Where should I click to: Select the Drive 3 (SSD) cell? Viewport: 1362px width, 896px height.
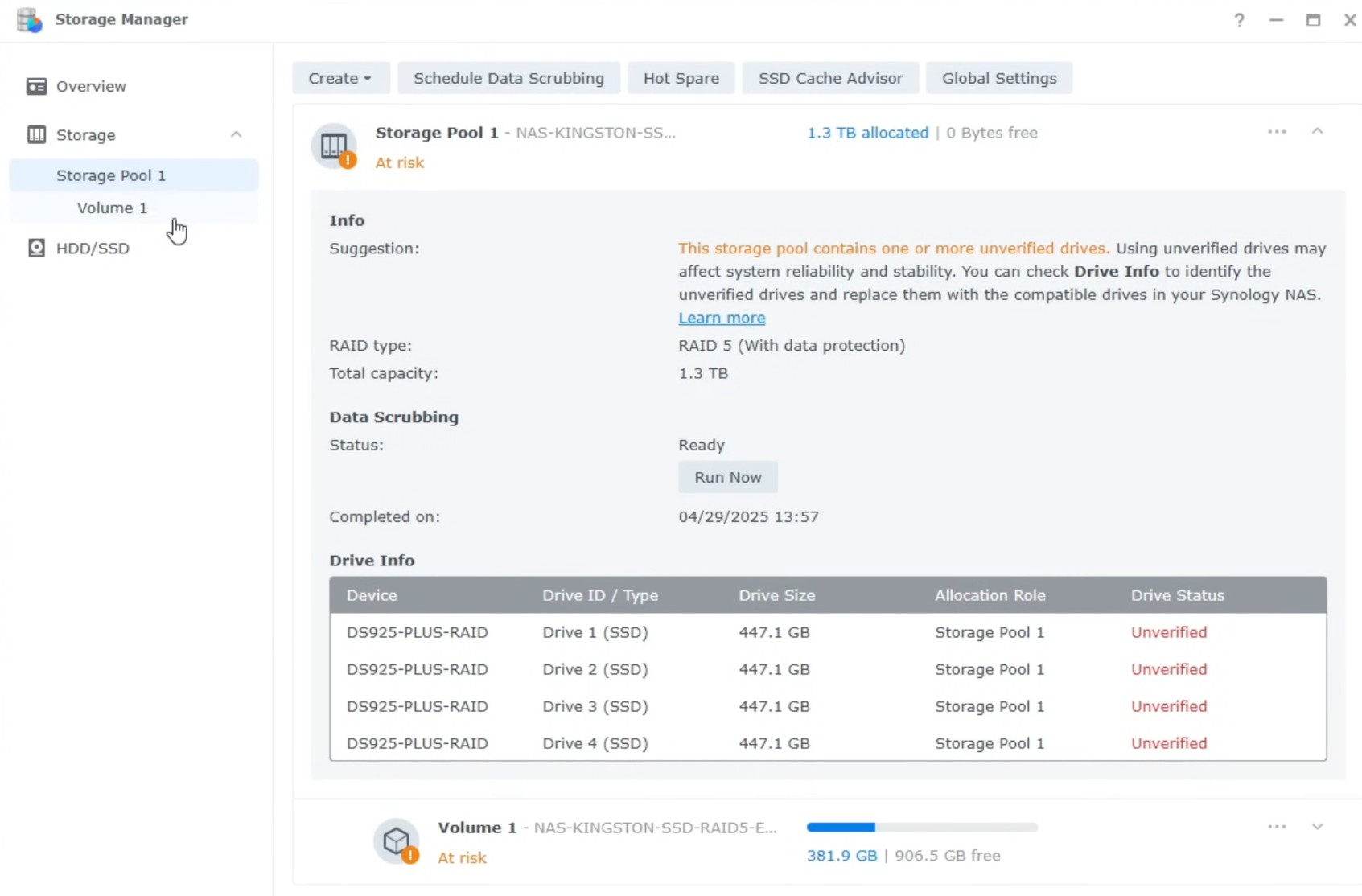coord(595,706)
